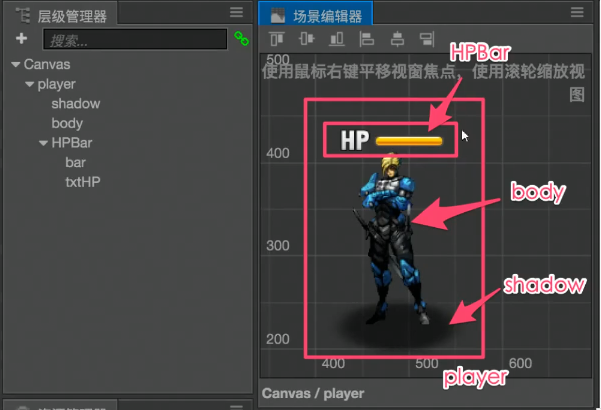
Task: Click the add node plus button
Action: [21, 38]
